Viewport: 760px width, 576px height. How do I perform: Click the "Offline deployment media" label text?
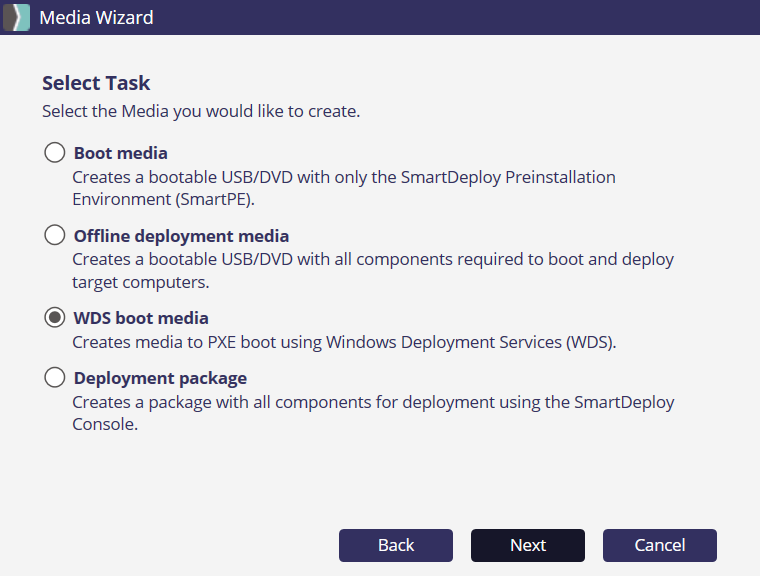coord(181,236)
